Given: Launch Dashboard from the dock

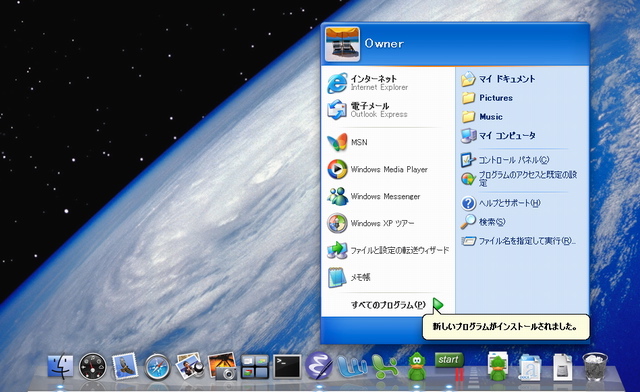Looking at the screenshot, I should click(93, 366).
